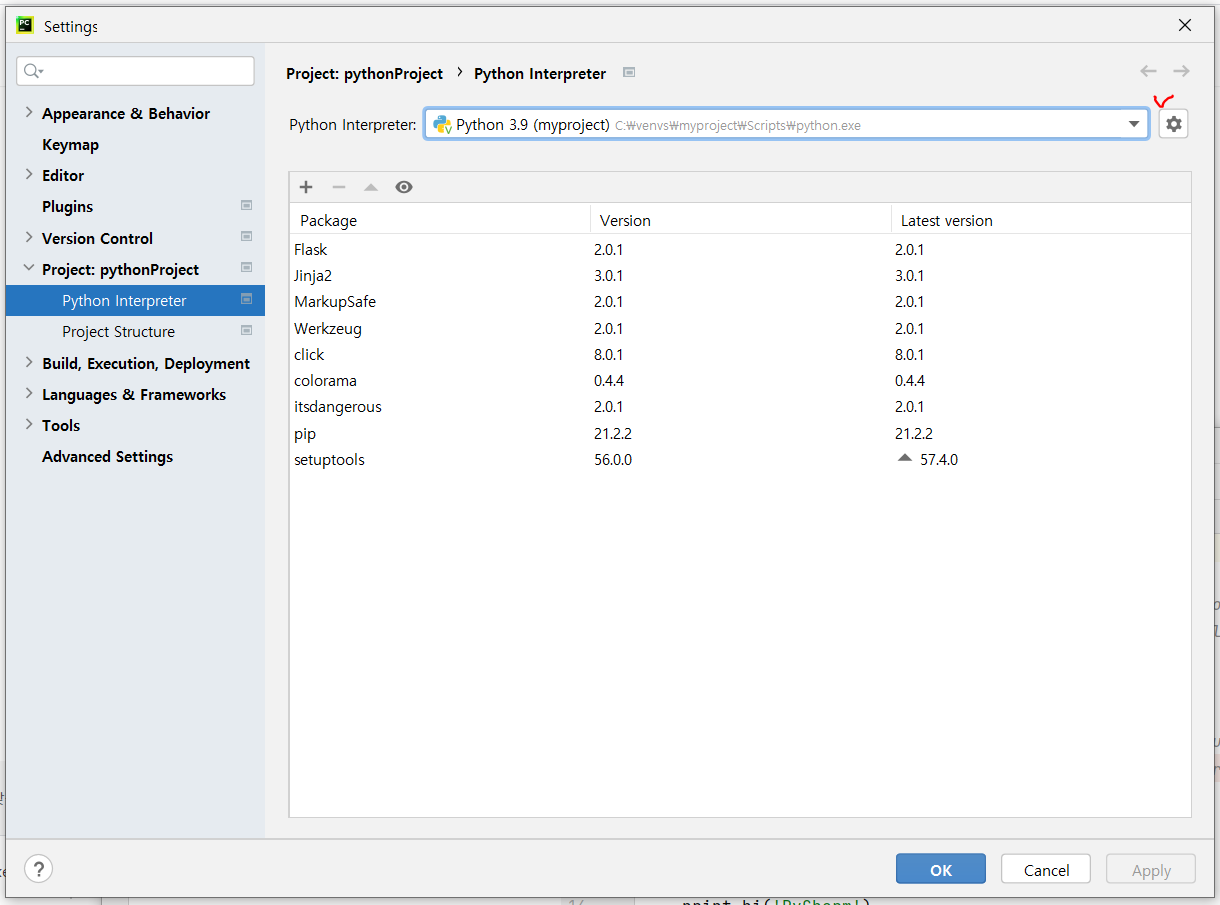Click version 3.0.1 in Jinja2 Version column
Screen dimensions: 1220x905
coord(609,276)
